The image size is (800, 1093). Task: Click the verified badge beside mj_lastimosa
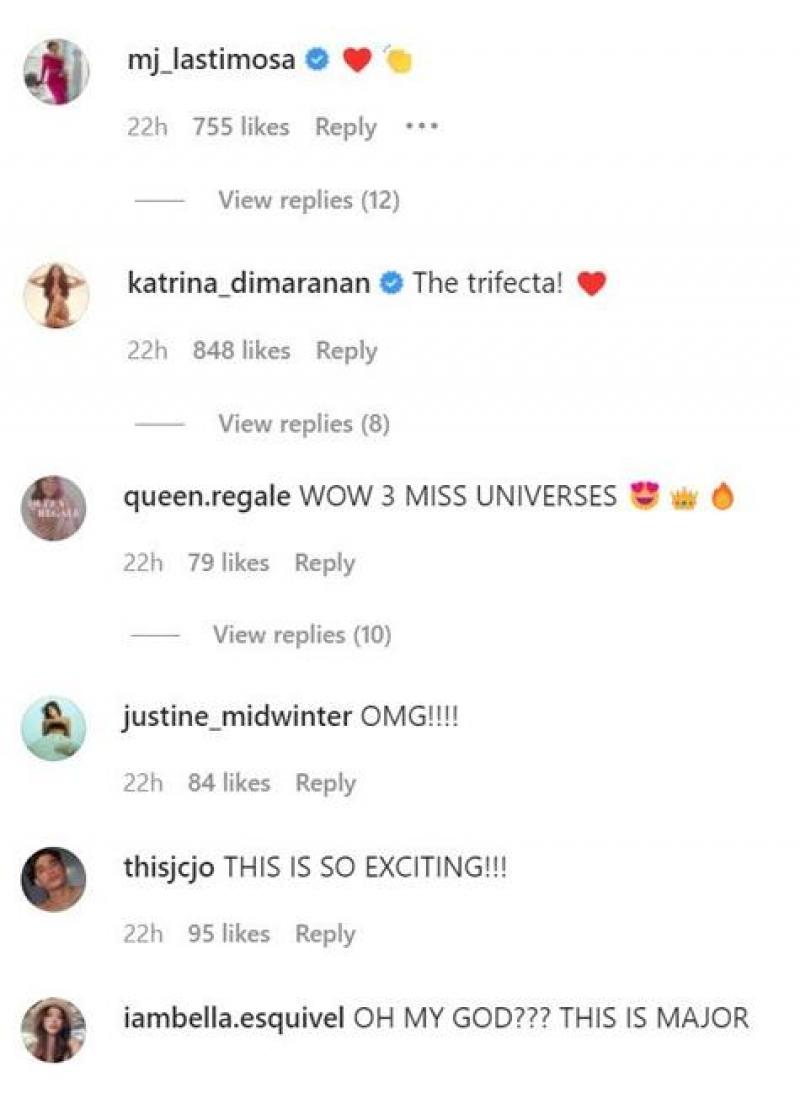[318, 60]
